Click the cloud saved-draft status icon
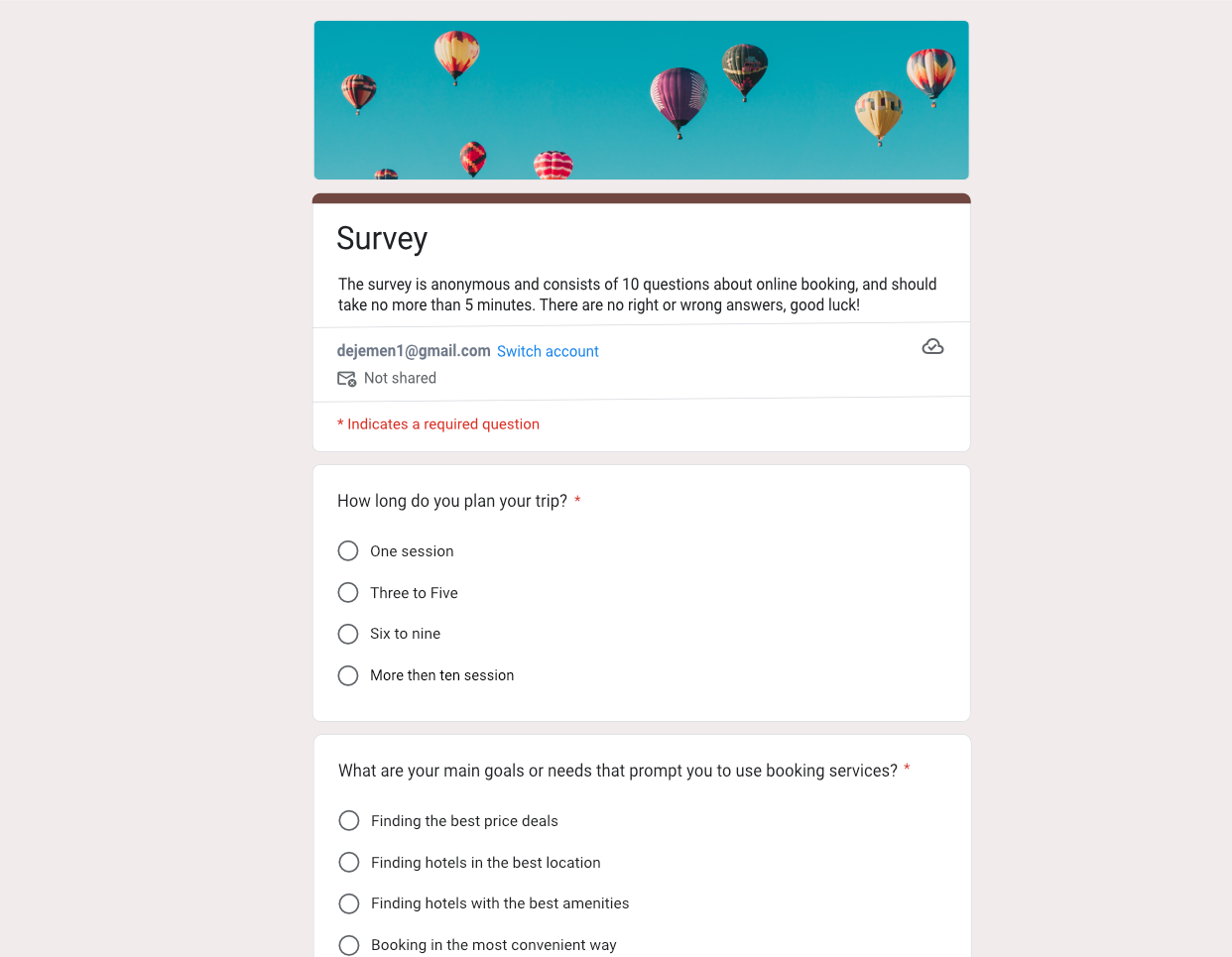This screenshot has width=1232, height=957. [x=932, y=347]
